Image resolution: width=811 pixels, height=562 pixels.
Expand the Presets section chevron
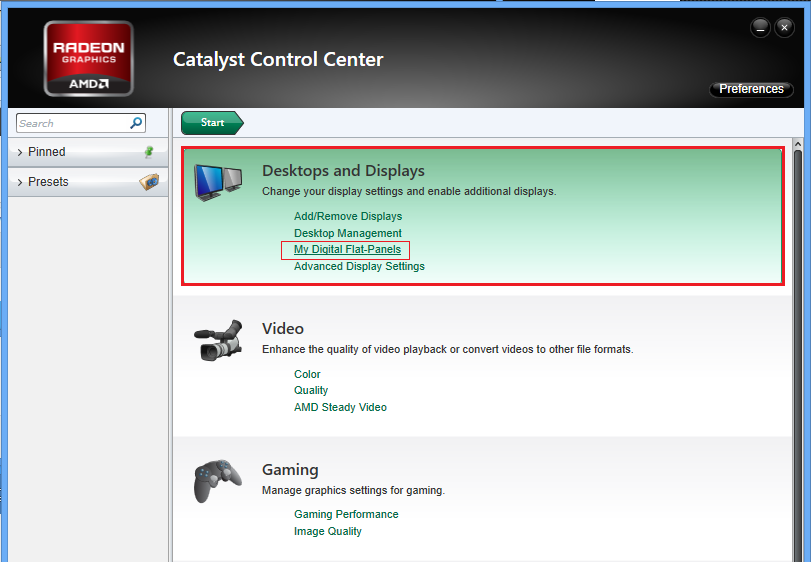pos(20,182)
